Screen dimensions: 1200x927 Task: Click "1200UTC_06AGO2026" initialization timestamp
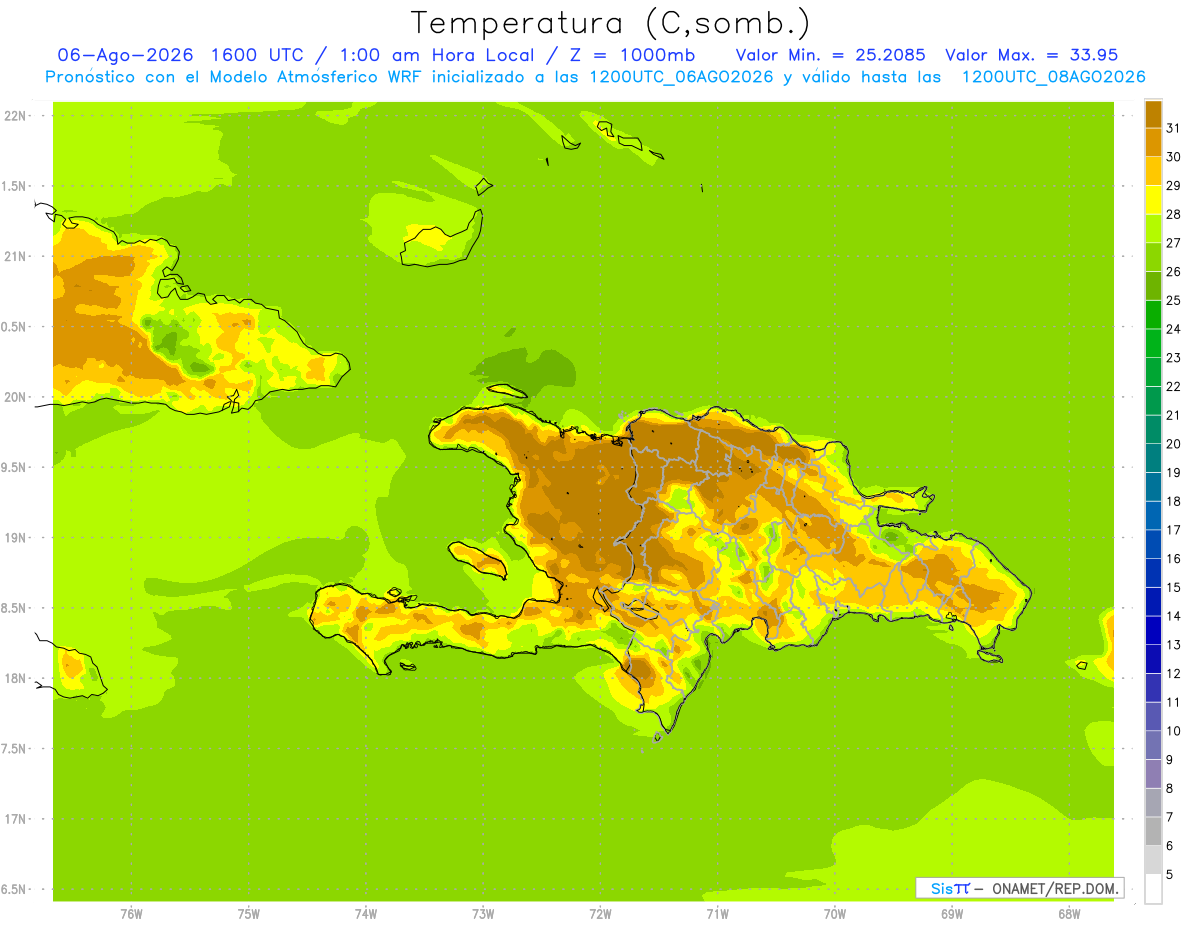[x=683, y=77]
